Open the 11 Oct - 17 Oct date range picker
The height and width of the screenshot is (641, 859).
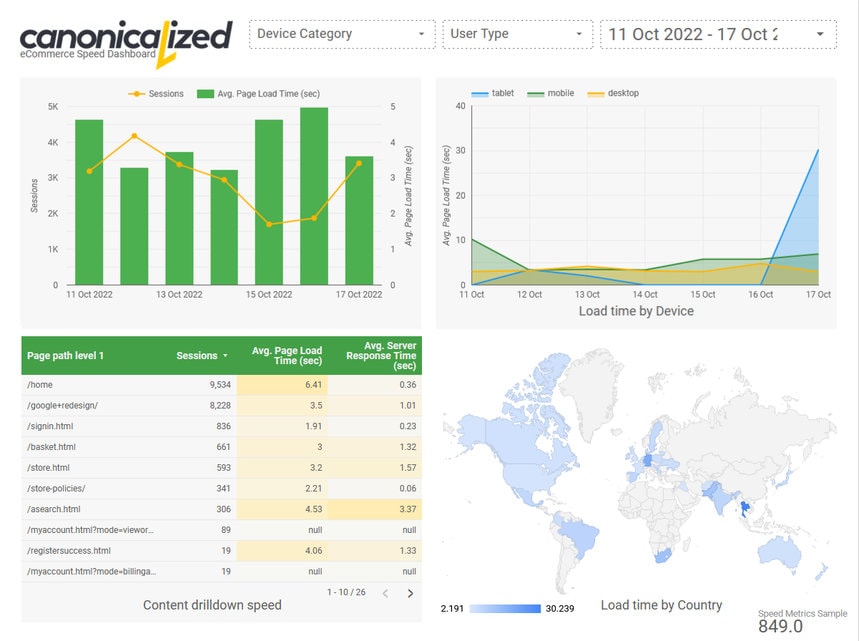[x=716, y=33]
